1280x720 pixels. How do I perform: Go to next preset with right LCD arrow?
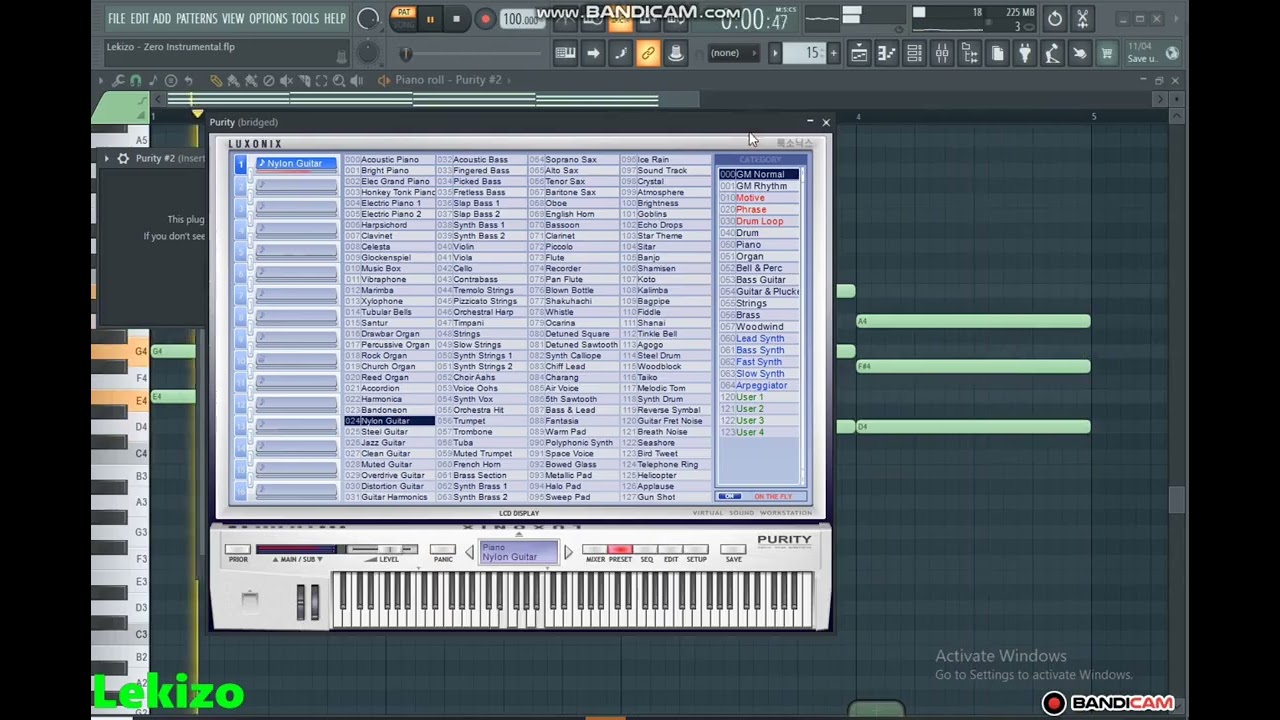(568, 552)
